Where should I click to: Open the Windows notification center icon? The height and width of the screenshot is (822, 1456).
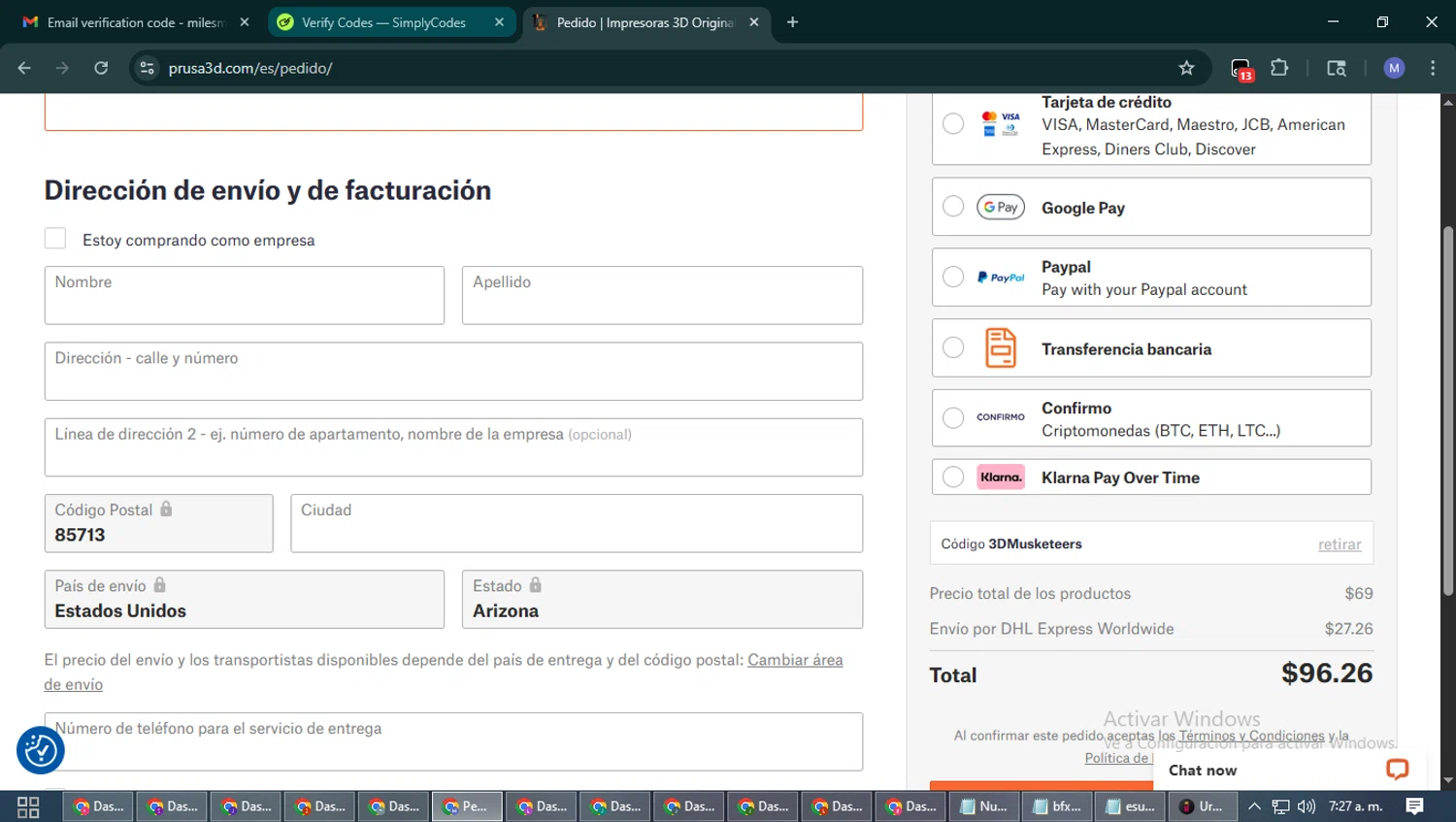click(x=1414, y=806)
